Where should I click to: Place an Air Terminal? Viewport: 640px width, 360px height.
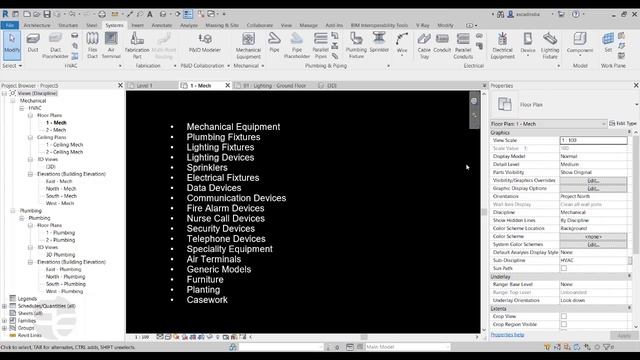click(x=111, y=46)
